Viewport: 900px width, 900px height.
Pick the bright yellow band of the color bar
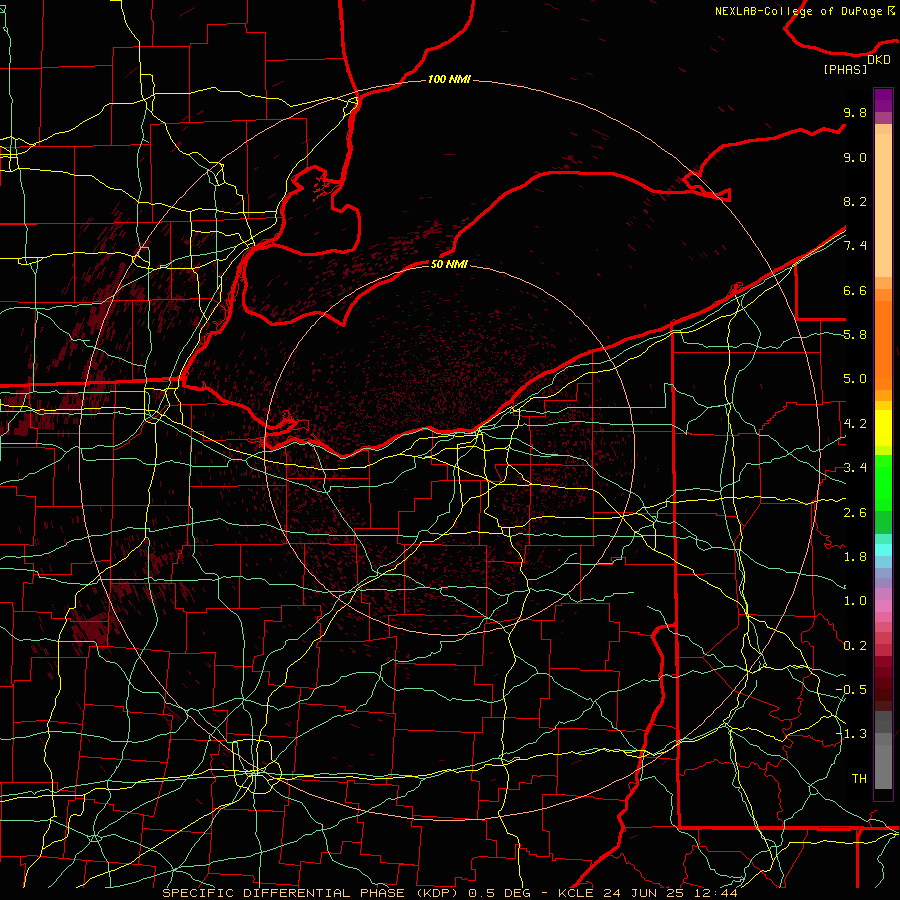pyautogui.click(x=883, y=428)
